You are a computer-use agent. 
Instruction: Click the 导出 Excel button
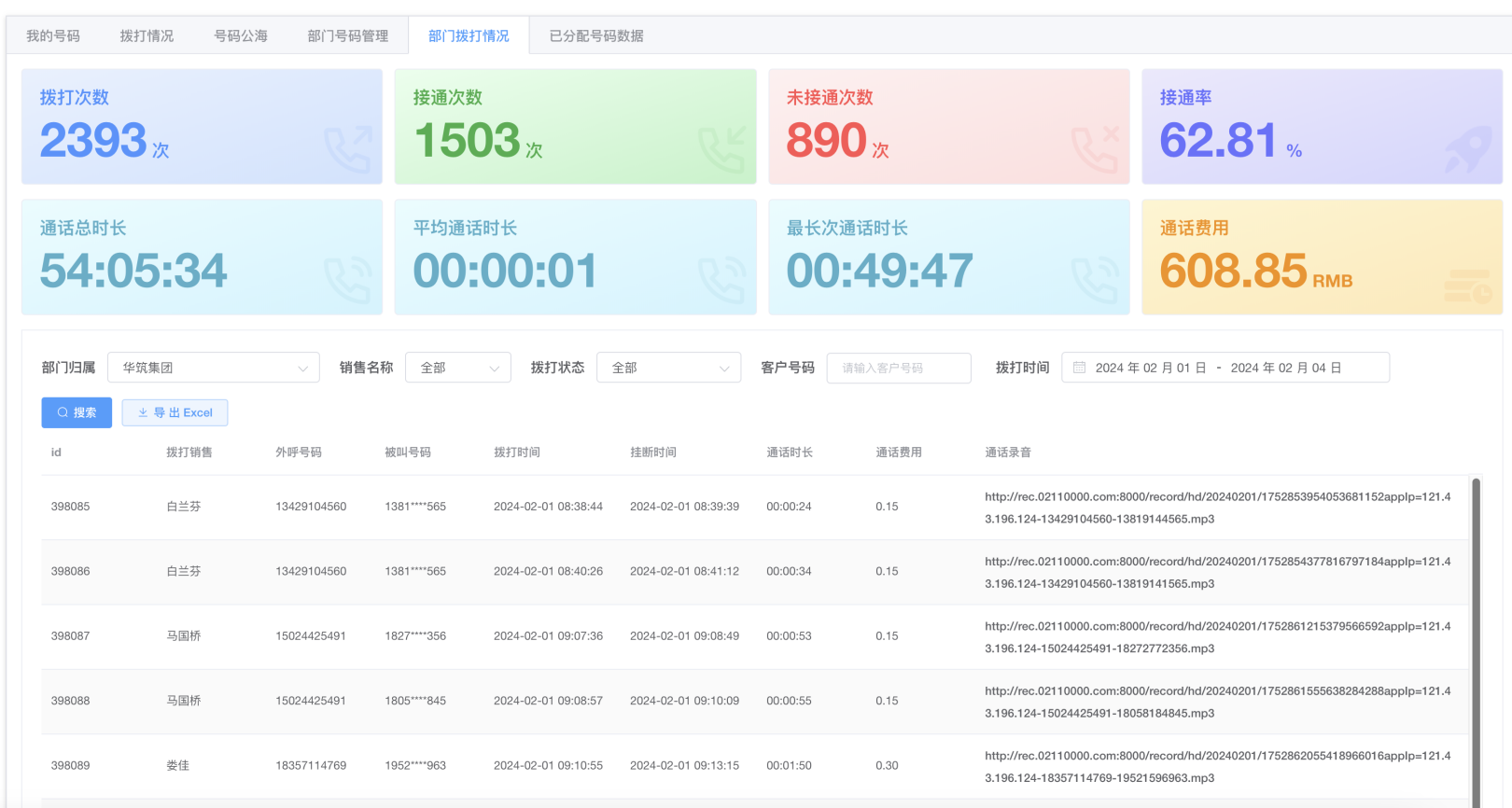[x=175, y=412]
